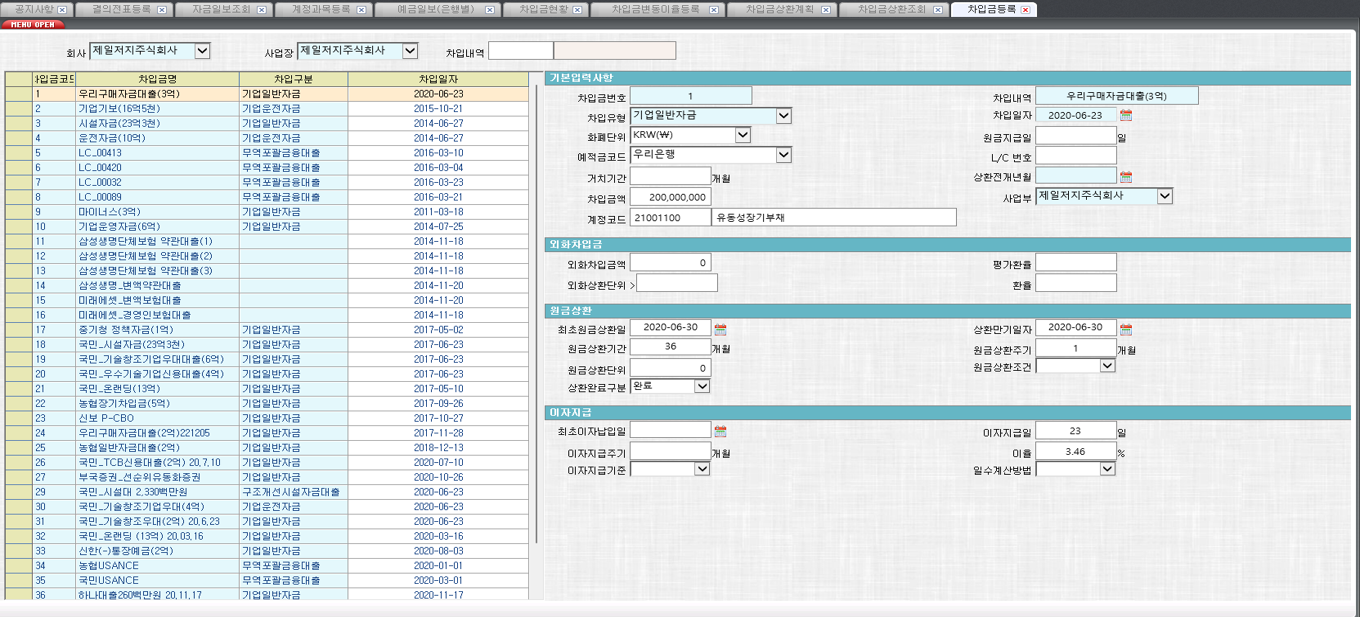Open the 차입유형 dropdown showing 기업일반자금

click(x=785, y=115)
